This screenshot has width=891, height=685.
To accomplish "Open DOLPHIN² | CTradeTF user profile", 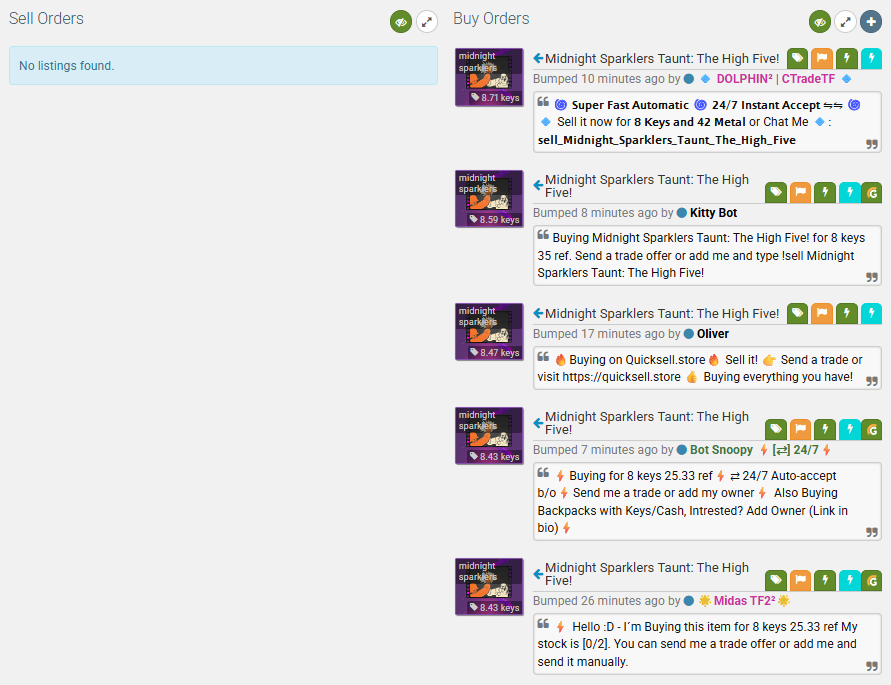I will tap(776, 79).
